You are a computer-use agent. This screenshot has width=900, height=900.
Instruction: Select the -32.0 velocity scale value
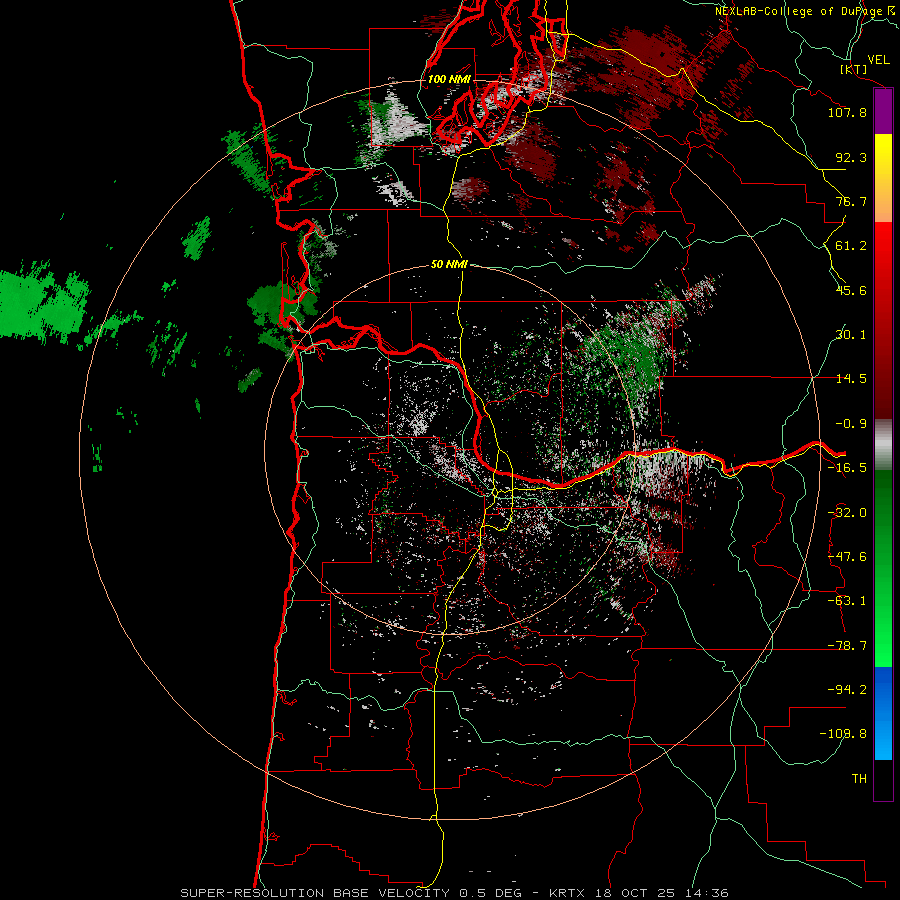pyautogui.click(x=847, y=513)
